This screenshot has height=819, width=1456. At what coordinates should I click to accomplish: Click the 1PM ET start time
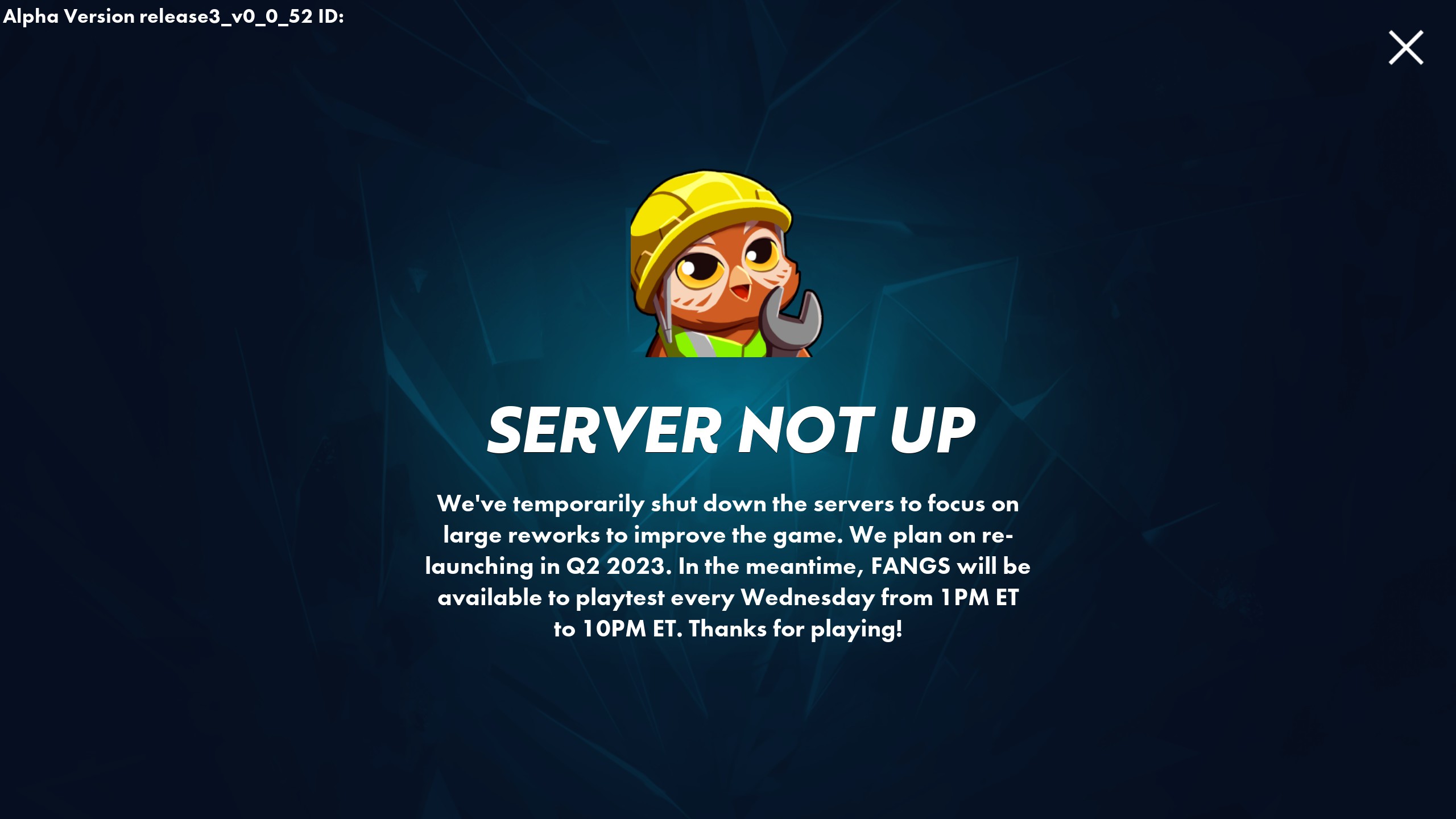point(979,598)
